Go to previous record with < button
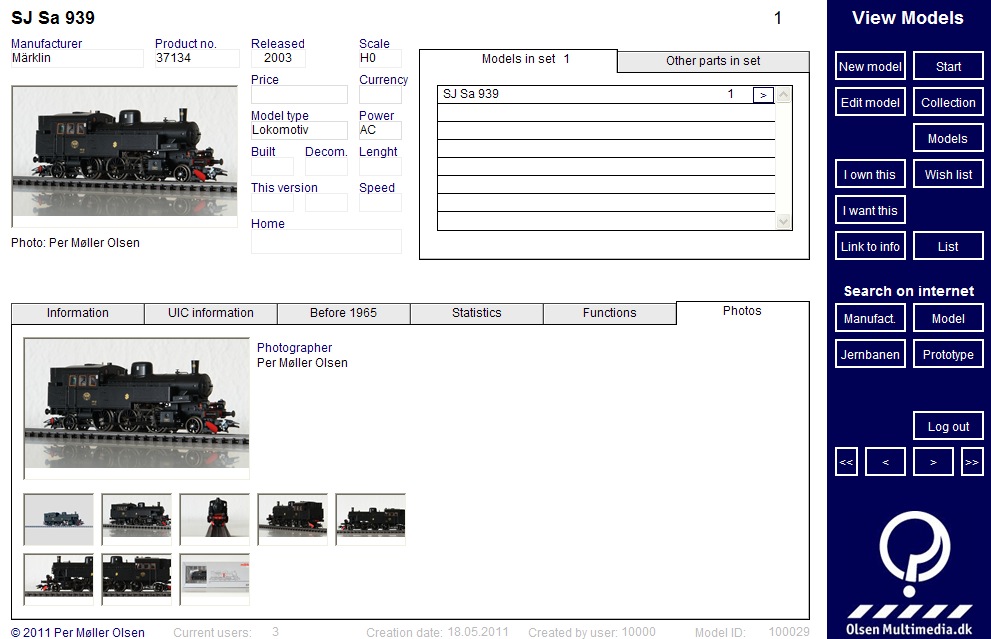 click(885, 462)
